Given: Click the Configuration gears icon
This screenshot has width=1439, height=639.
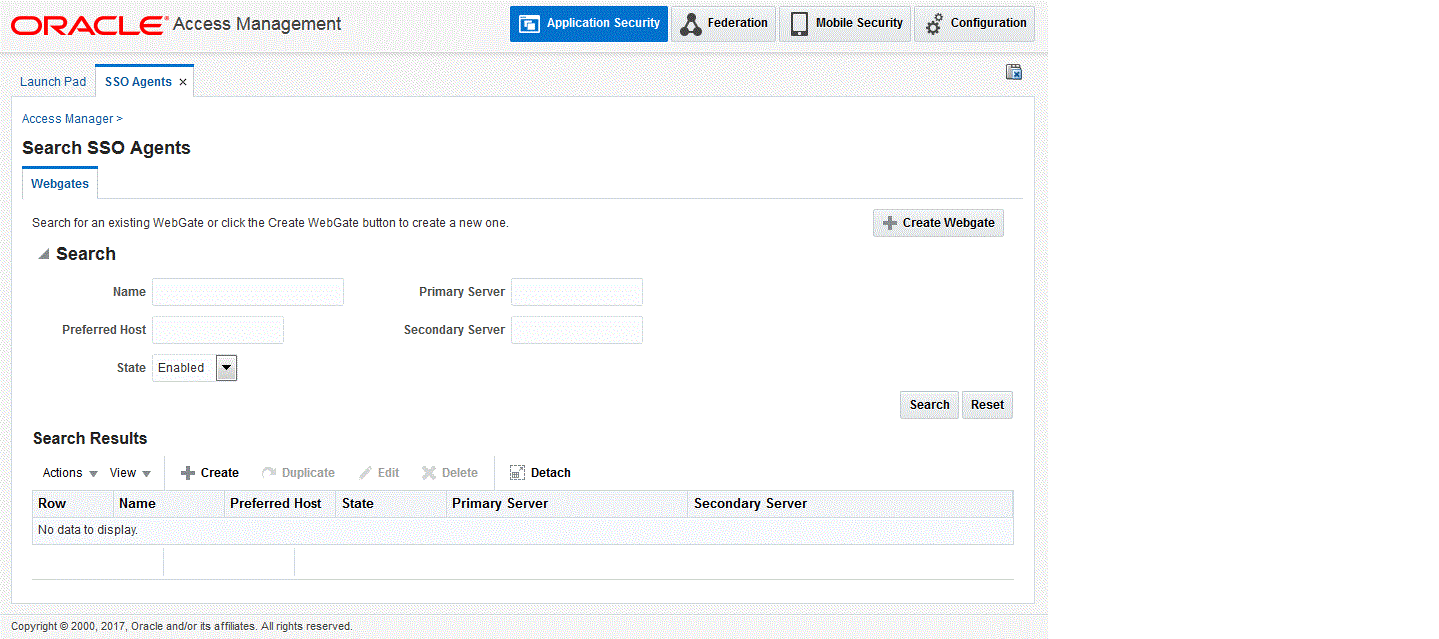Looking at the screenshot, I should coord(934,24).
